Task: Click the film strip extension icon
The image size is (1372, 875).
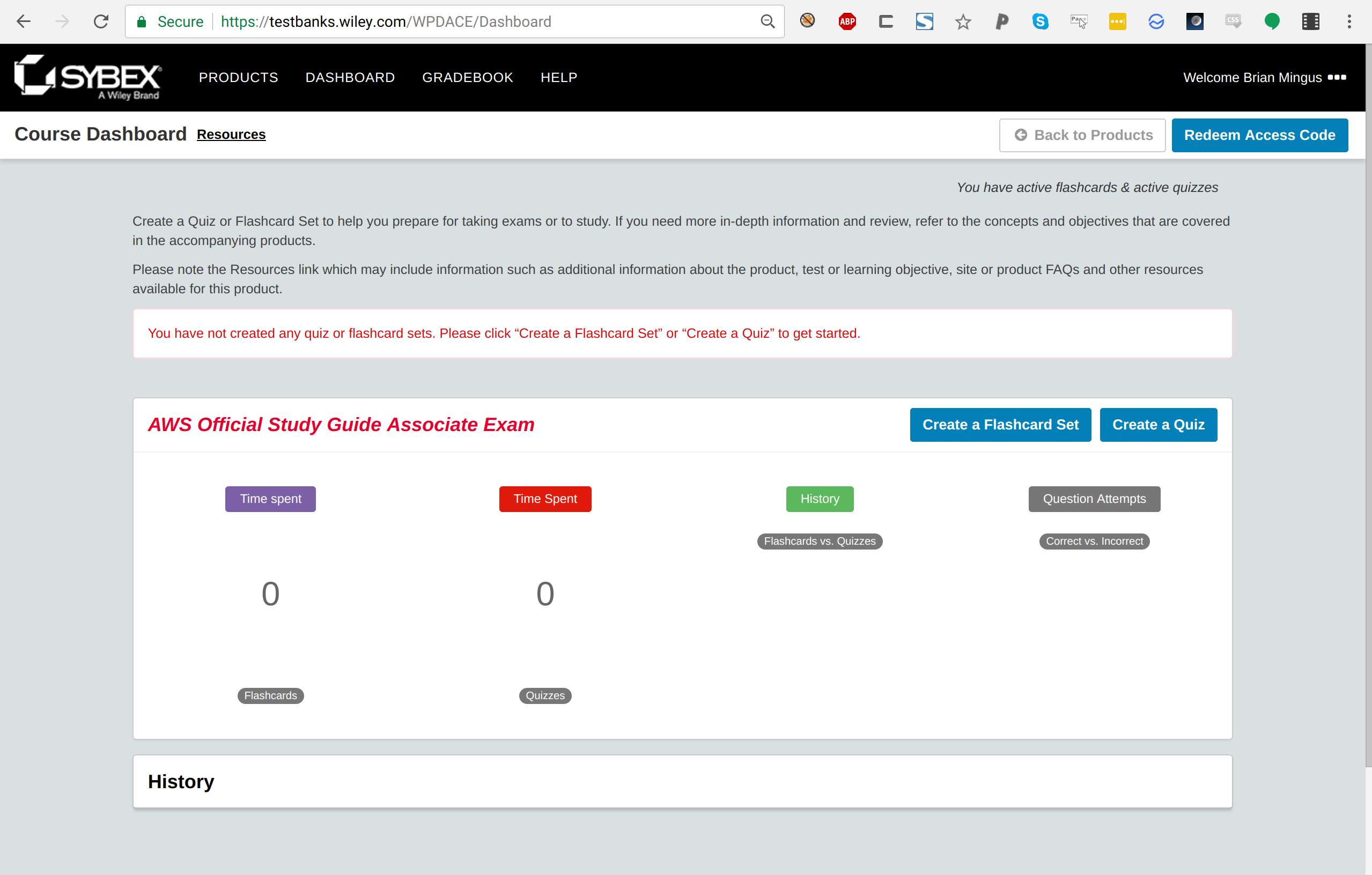Action: point(1310,21)
